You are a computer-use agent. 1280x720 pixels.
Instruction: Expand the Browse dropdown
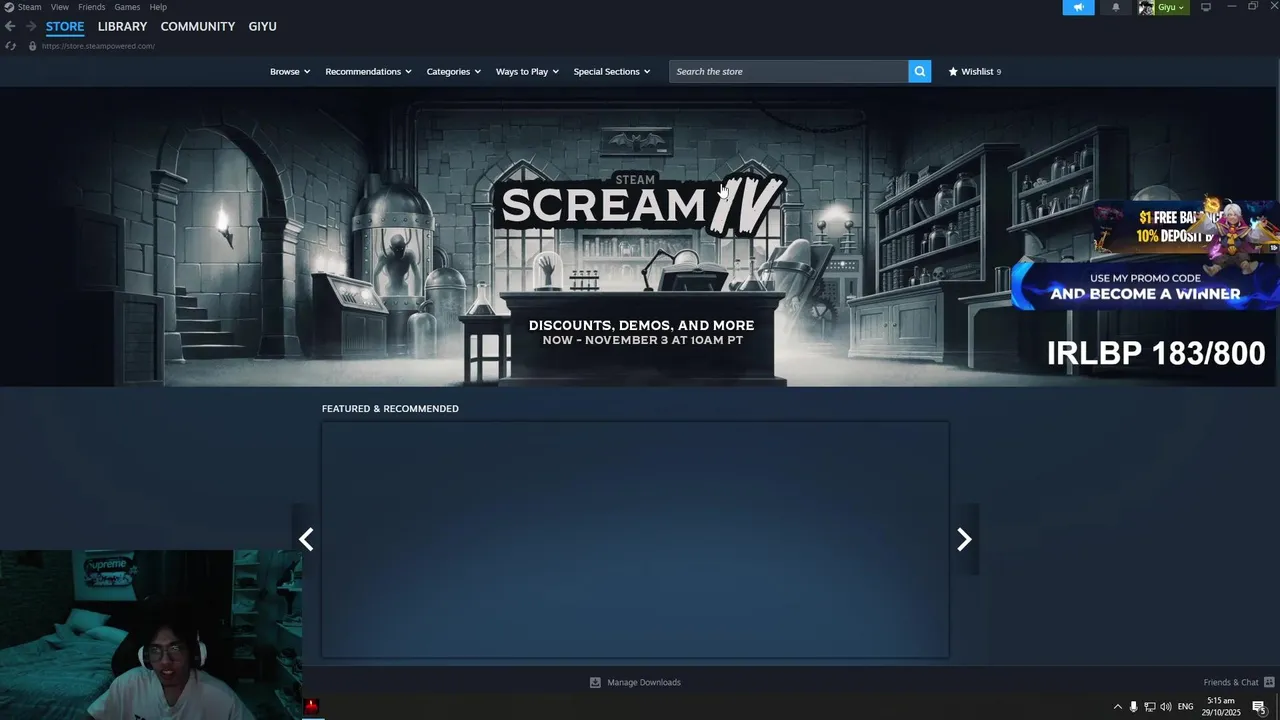click(x=290, y=71)
